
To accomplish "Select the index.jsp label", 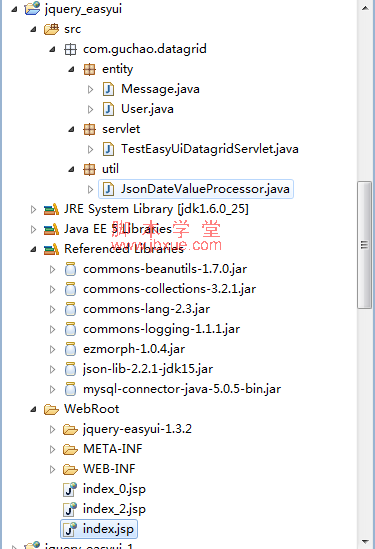I will pyautogui.click(x=108, y=529).
